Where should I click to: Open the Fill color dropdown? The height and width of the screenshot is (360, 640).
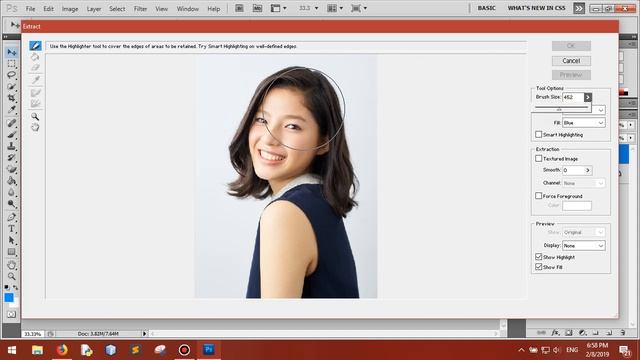pyautogui.click(x=583, y=122)
